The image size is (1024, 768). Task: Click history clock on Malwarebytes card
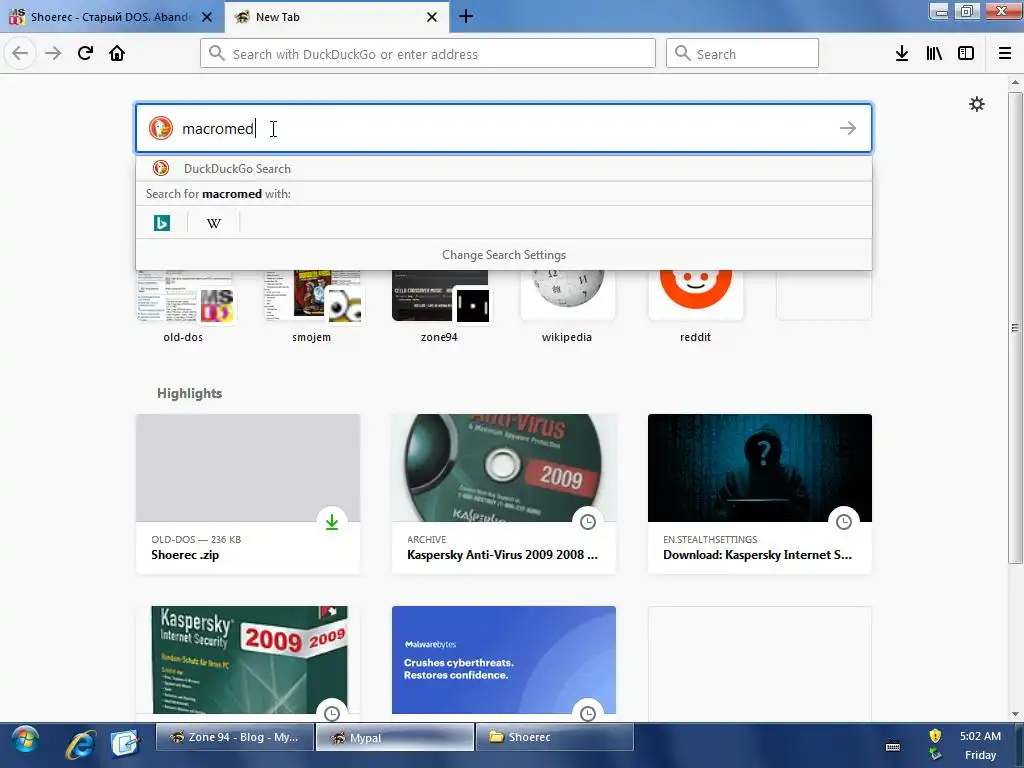(x=588, y=713)
